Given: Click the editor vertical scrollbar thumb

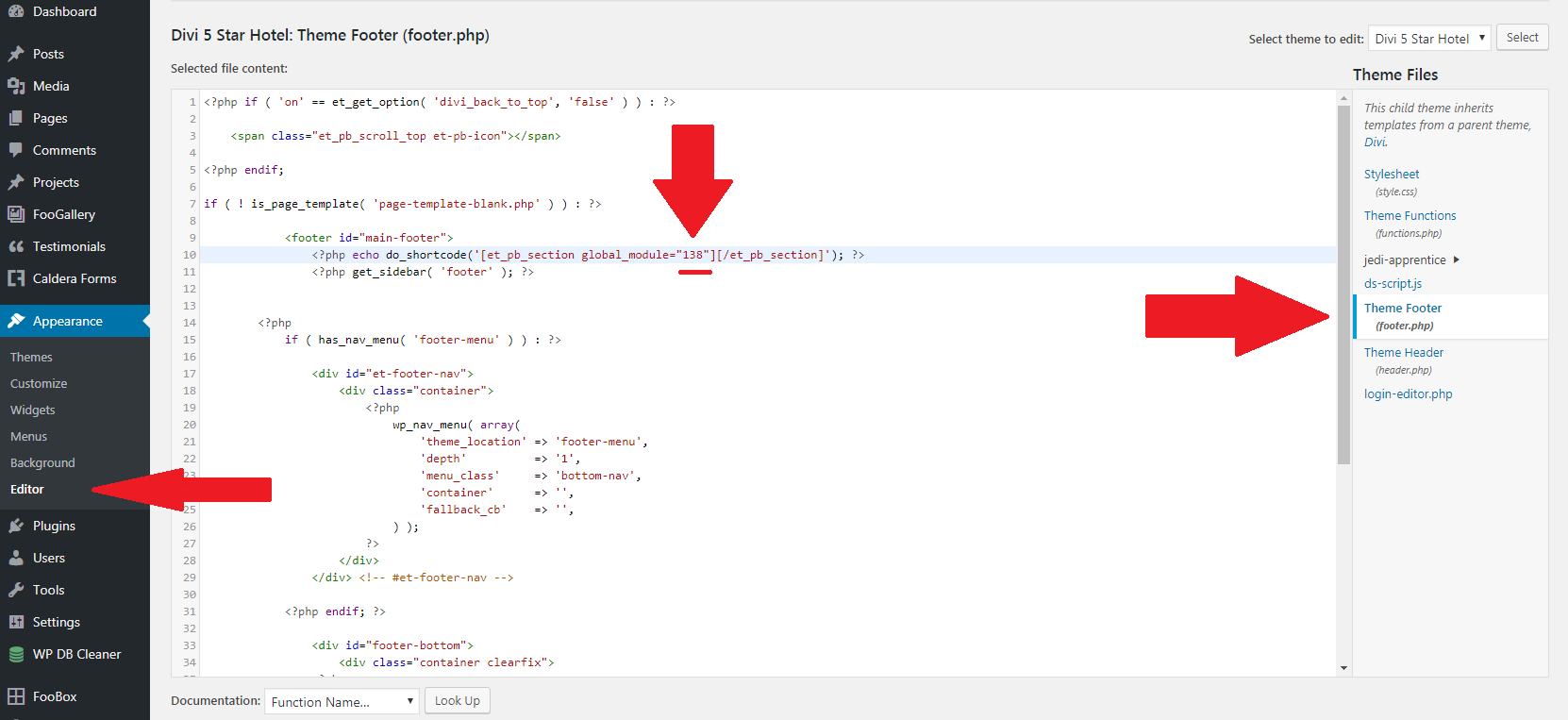Looking at the screenshot, I should click(x=1343, y=284).
